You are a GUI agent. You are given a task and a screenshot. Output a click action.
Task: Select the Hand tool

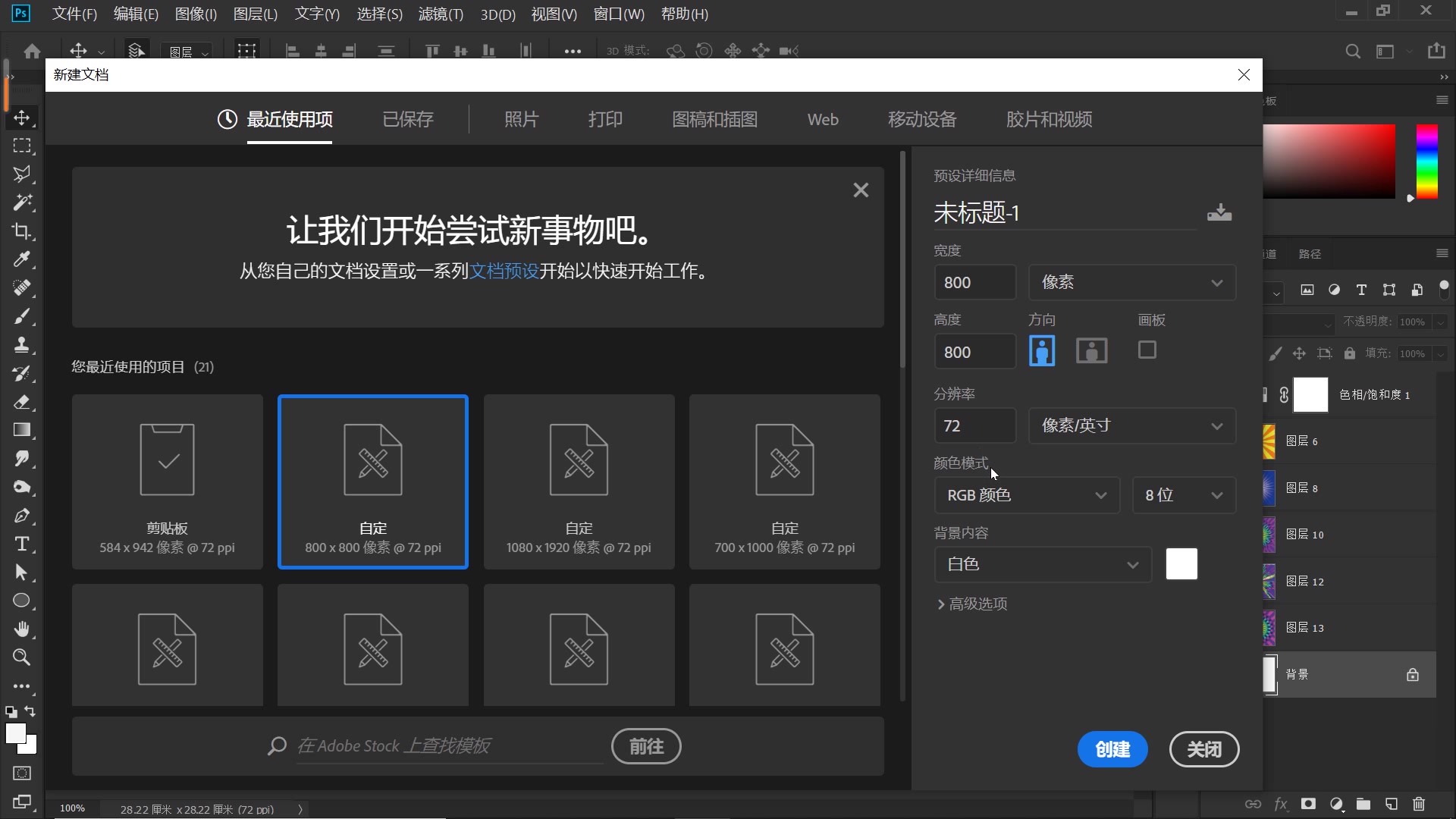tap(21, 629)
